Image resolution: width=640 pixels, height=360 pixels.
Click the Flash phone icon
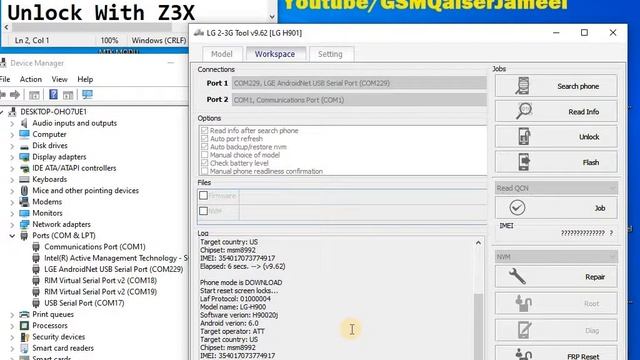[524, 162]
